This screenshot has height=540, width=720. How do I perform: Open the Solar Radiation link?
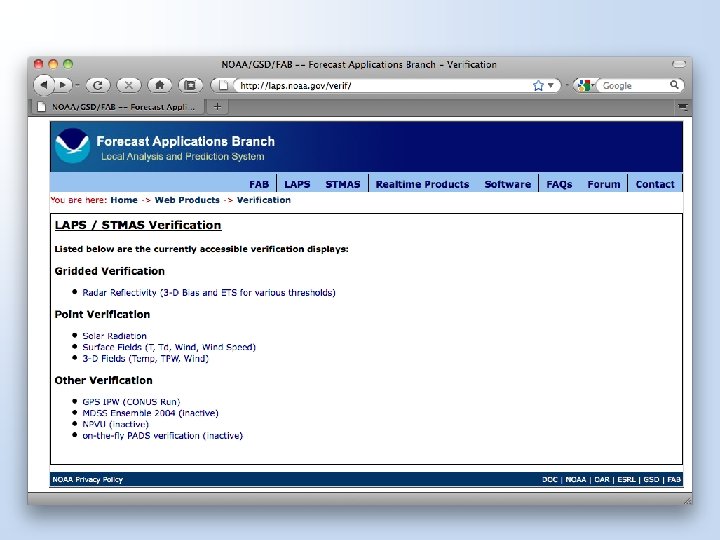(114, 336)
